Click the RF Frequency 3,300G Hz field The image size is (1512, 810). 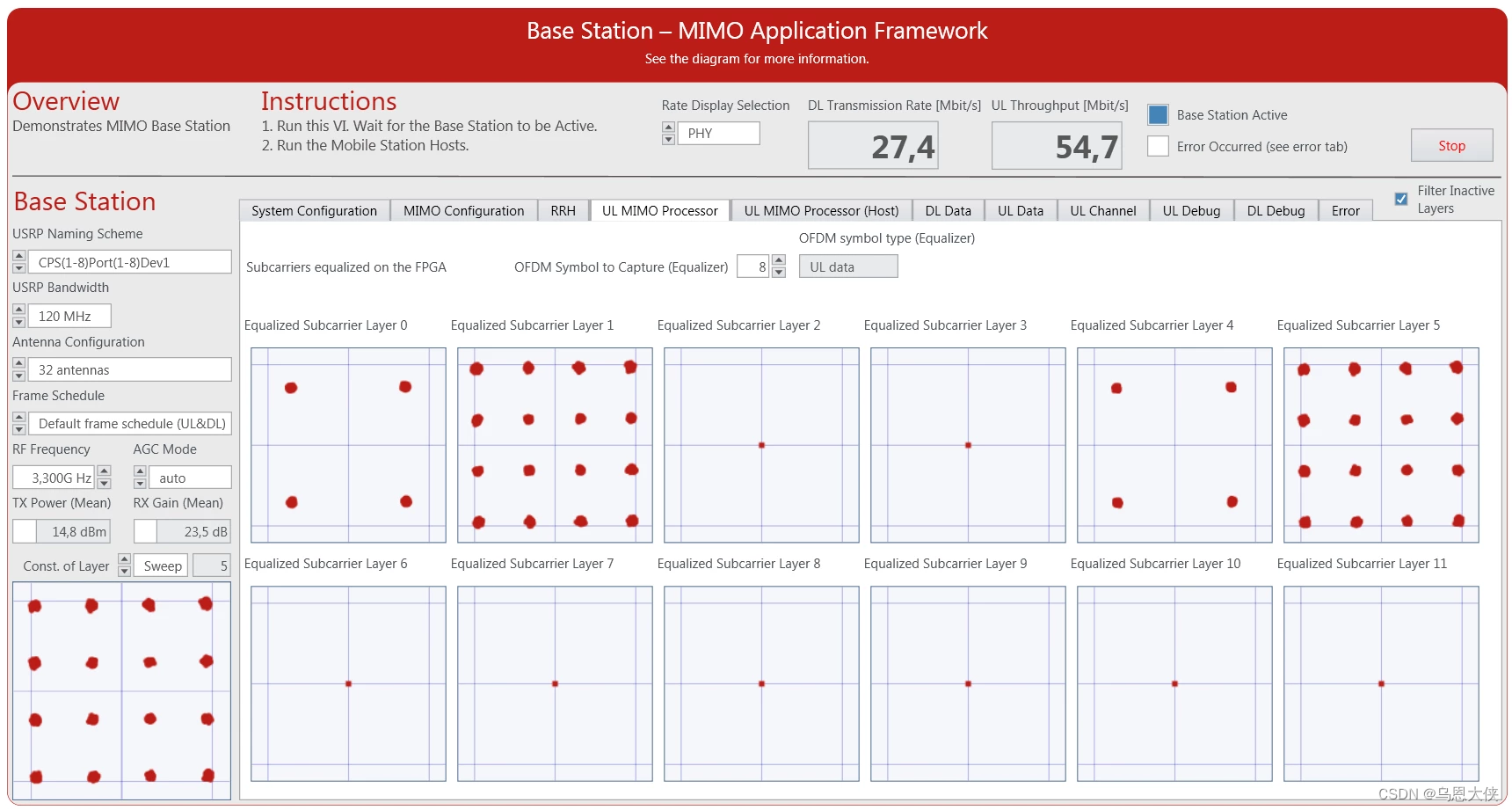click(x=54, y=478)
